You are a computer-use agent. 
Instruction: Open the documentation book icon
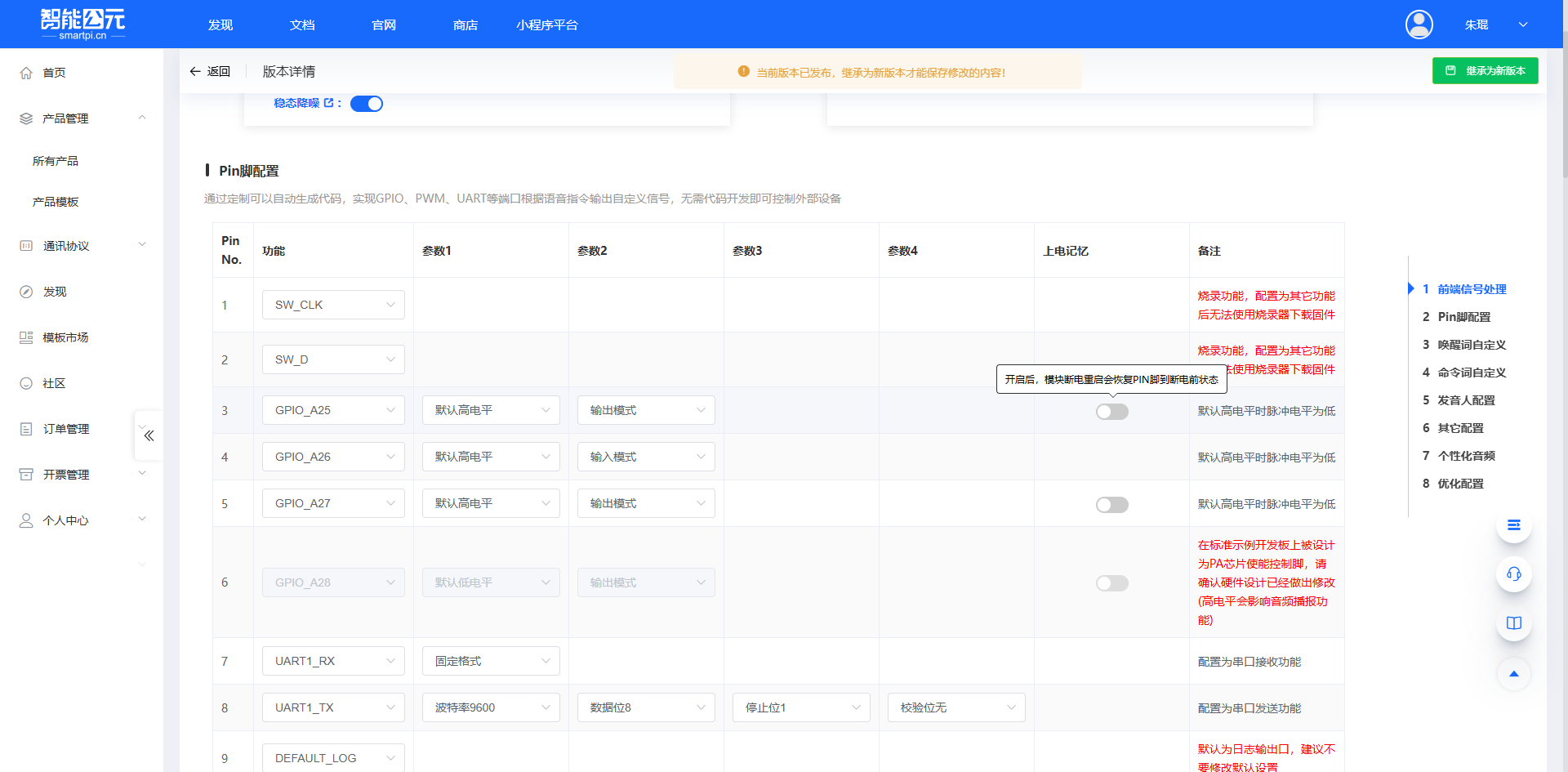[x=1513, y=623]
